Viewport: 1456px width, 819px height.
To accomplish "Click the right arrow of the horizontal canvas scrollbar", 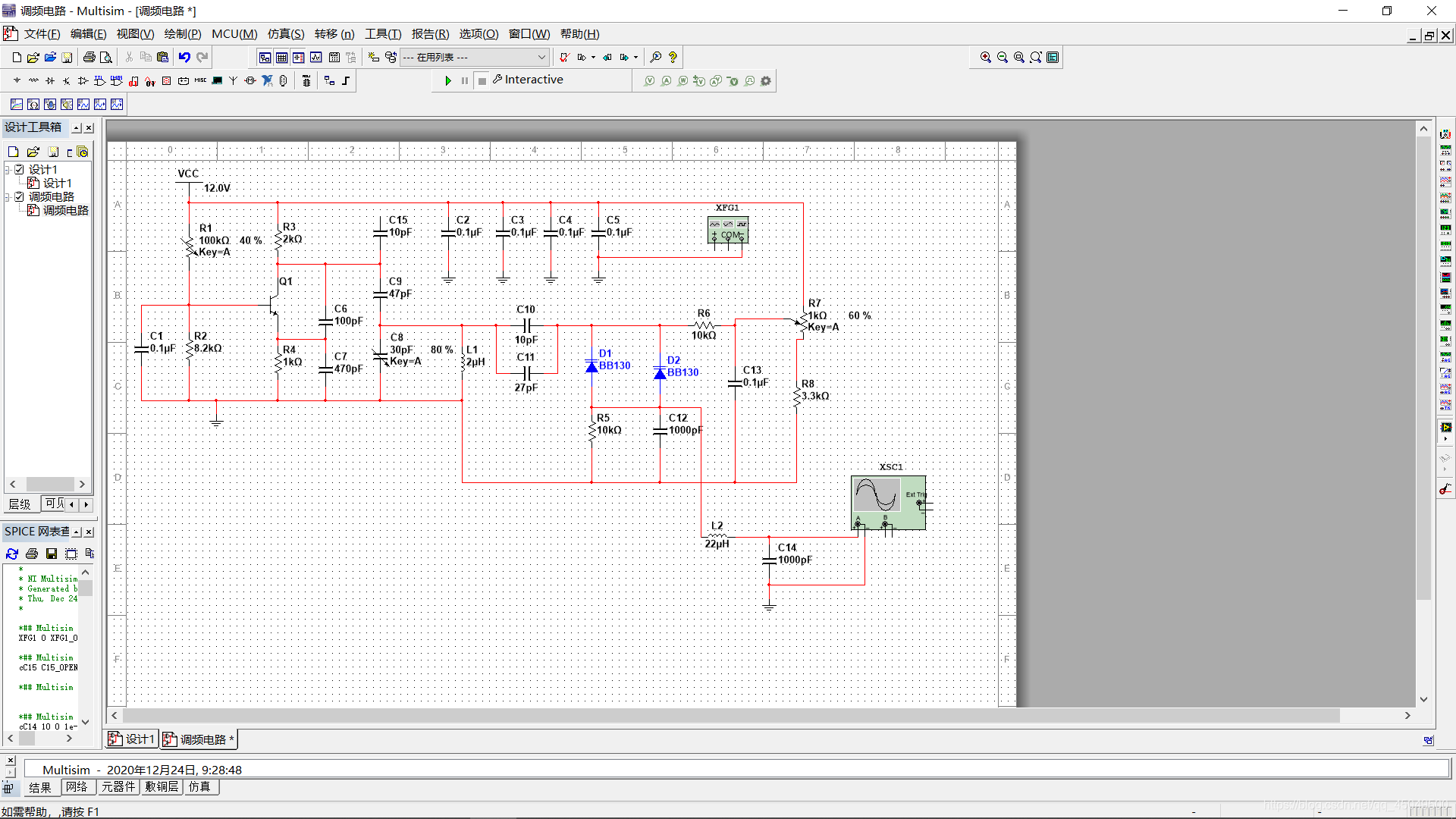I will (1407, 715).
